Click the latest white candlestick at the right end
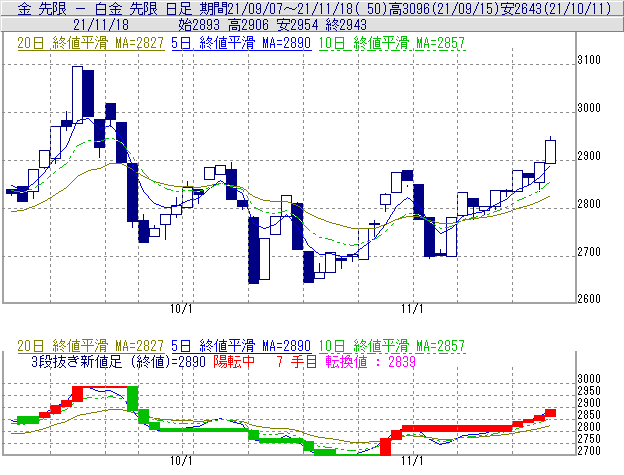 (x=550, y=152)
